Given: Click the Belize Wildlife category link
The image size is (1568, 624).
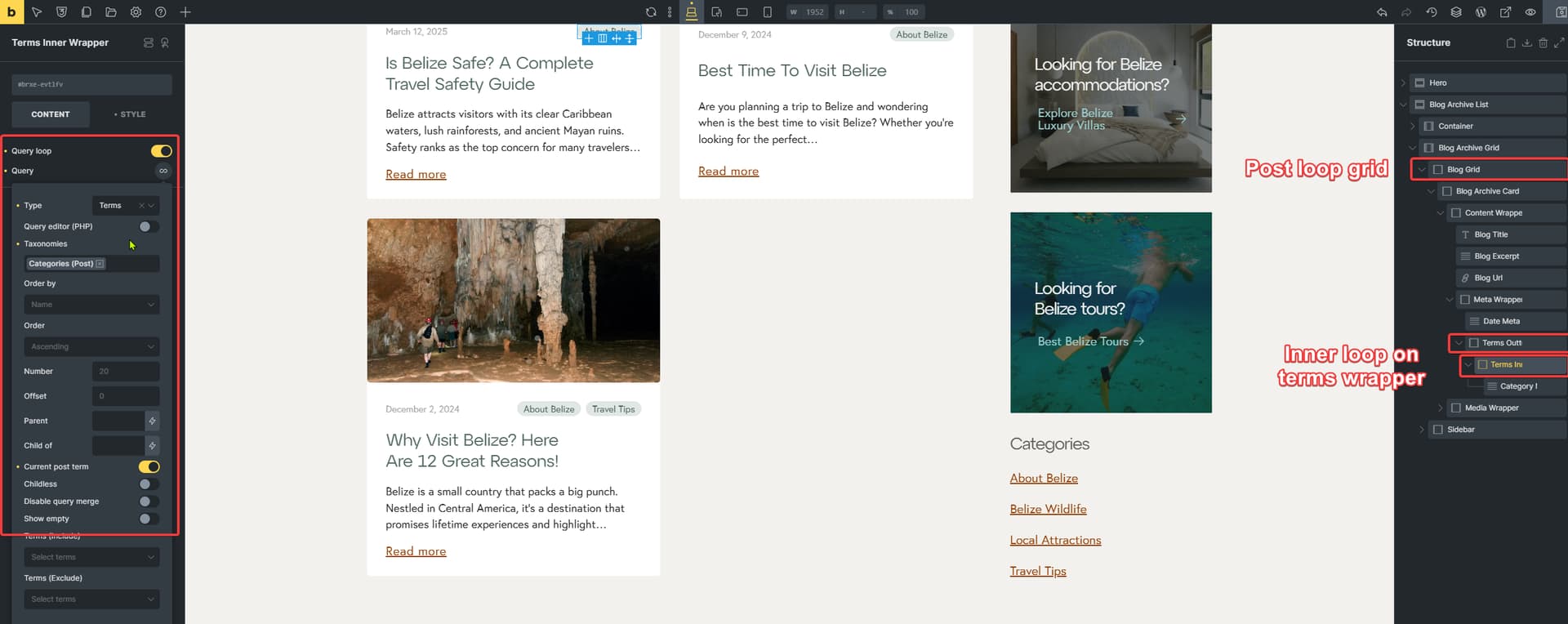Looking at the screenshot, I should [x=1048, y=509].
